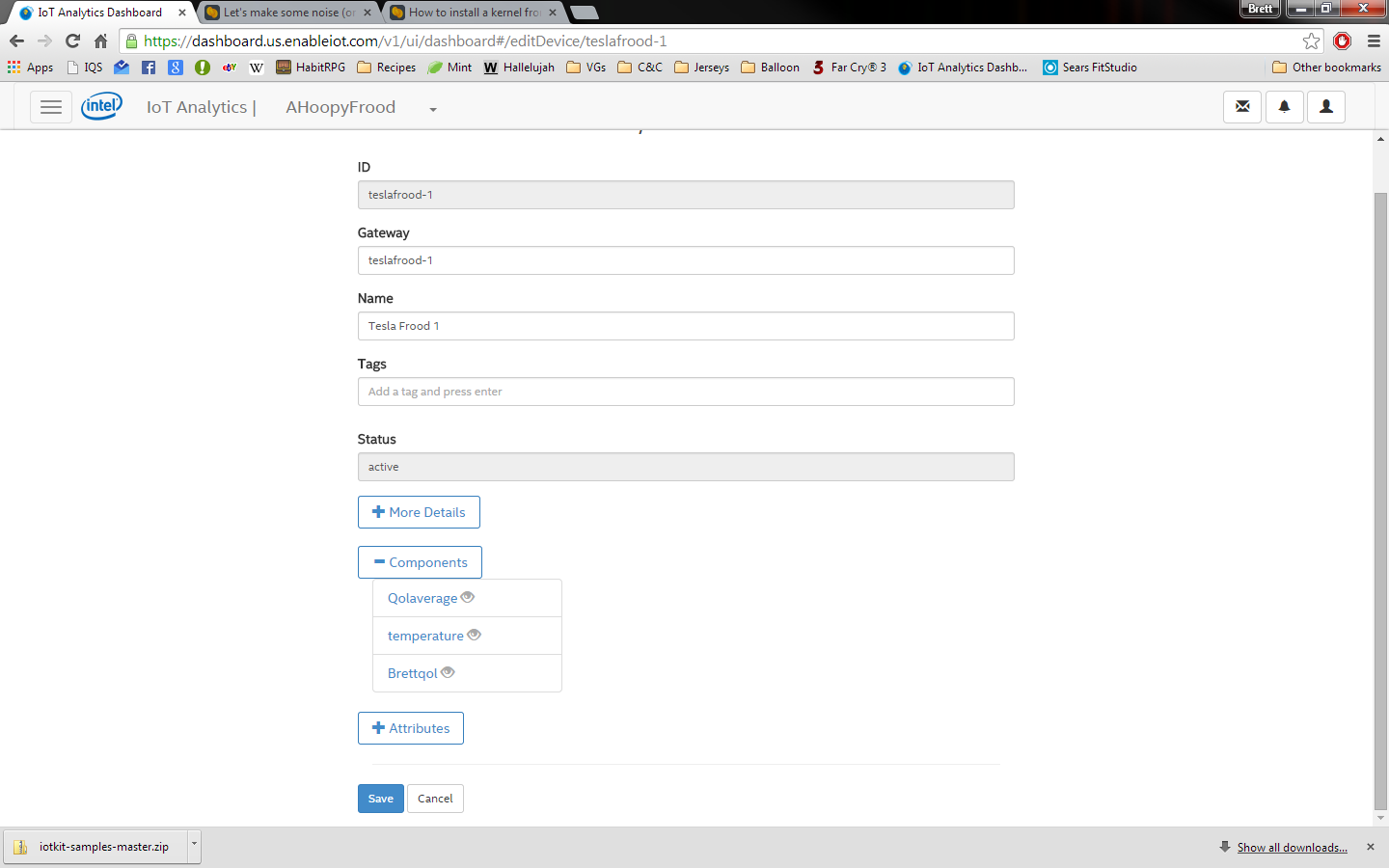
Task: Click the Gateway input field
Action: pos(686,260)
